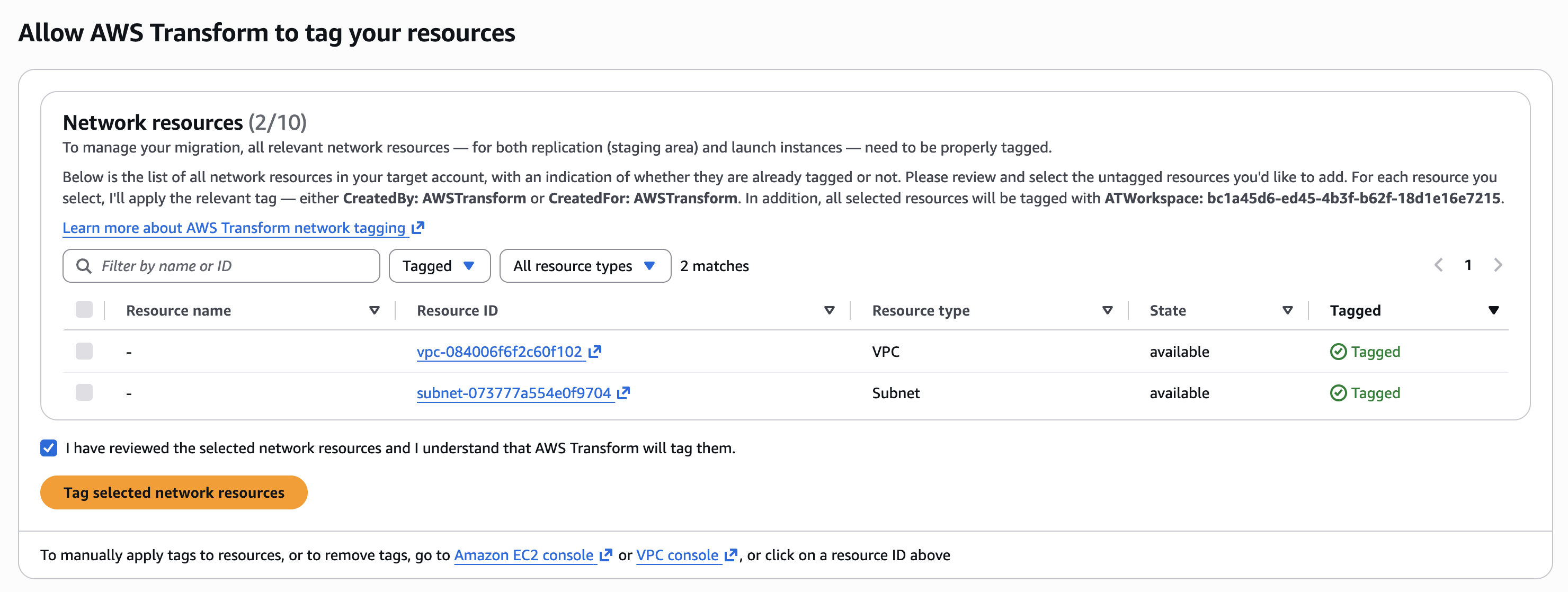The width and height of the screenshot is (1568, 592).
Task: Sort by Tagged column arrow
Action: pyautogui.click(x=1493, y=310)
